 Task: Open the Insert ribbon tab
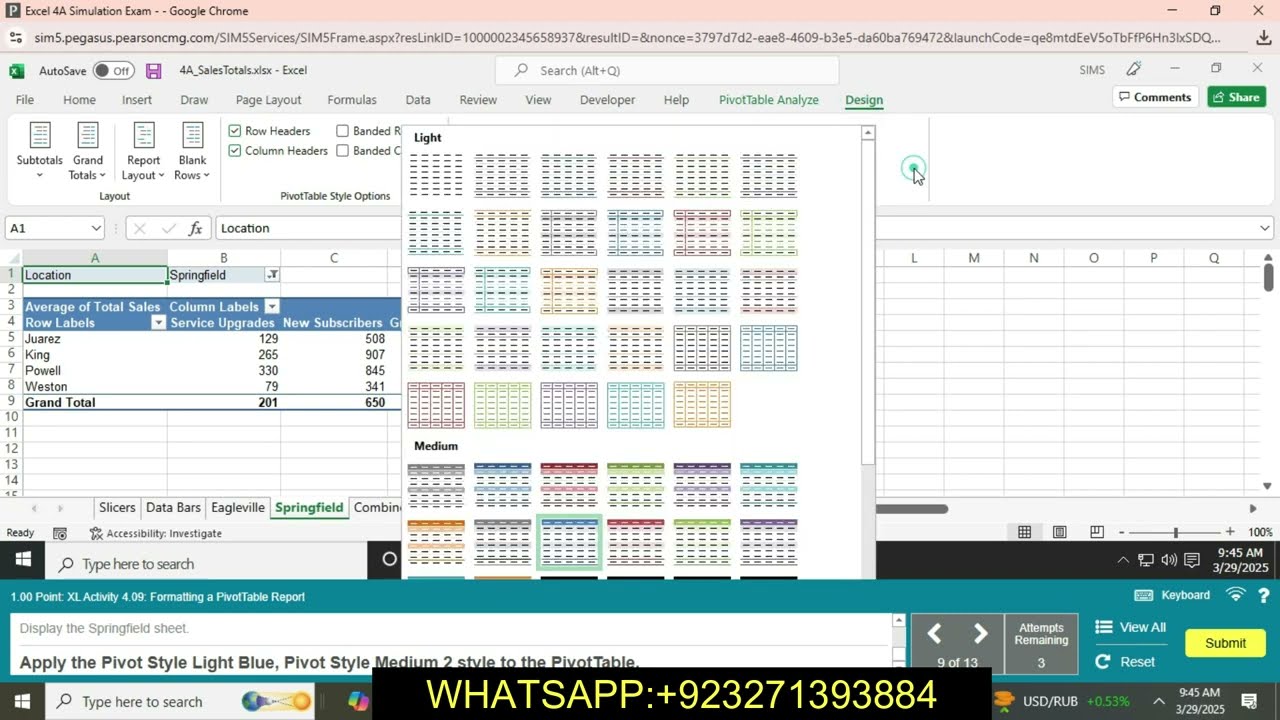coord(137,100)
